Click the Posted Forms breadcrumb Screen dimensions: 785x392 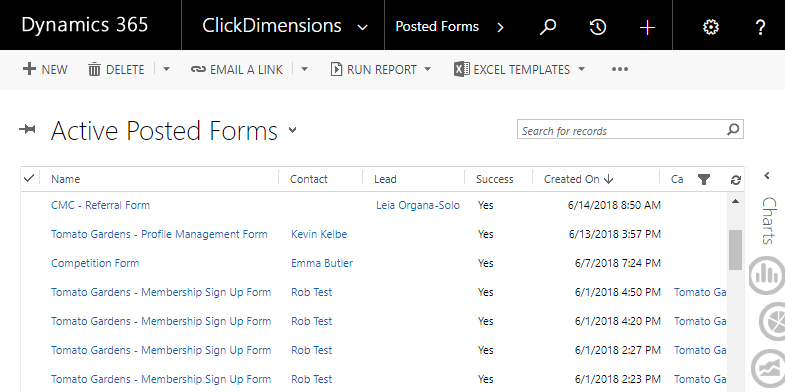pyautogui.click(x=437, y=27)
